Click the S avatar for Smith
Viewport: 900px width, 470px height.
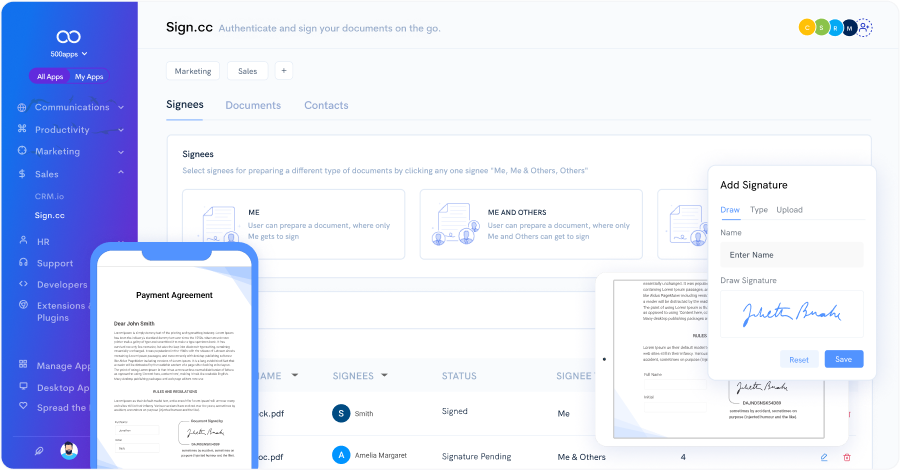[x=341, y=413]
